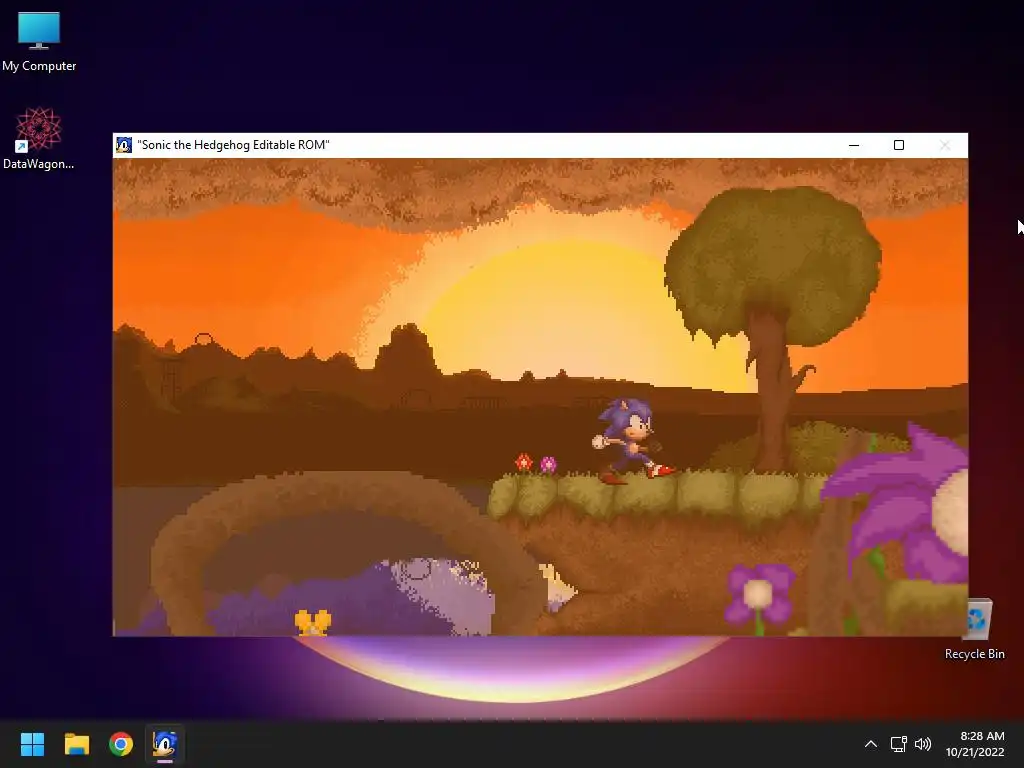1024x768 pixels.
Task: Open the Windows Start menu
Action: [32, 744]
